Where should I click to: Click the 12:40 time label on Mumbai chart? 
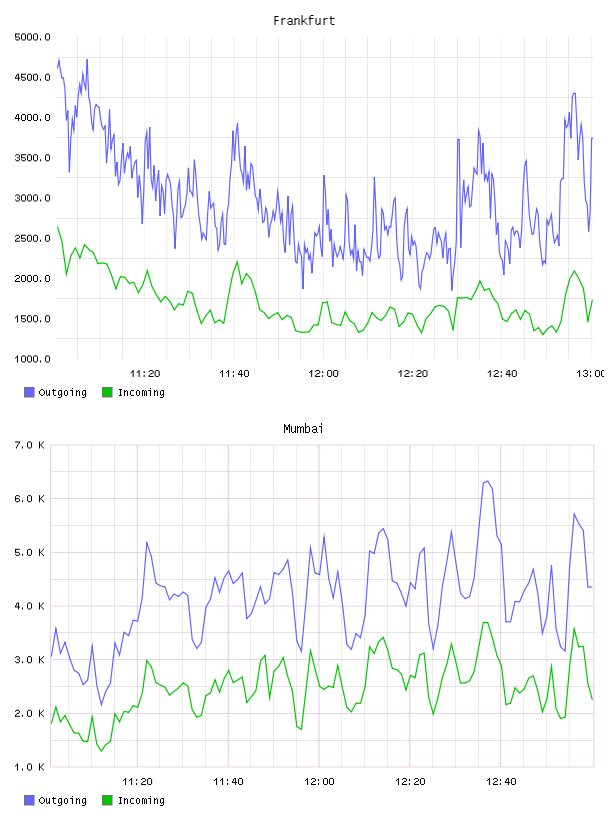point(501,782)
